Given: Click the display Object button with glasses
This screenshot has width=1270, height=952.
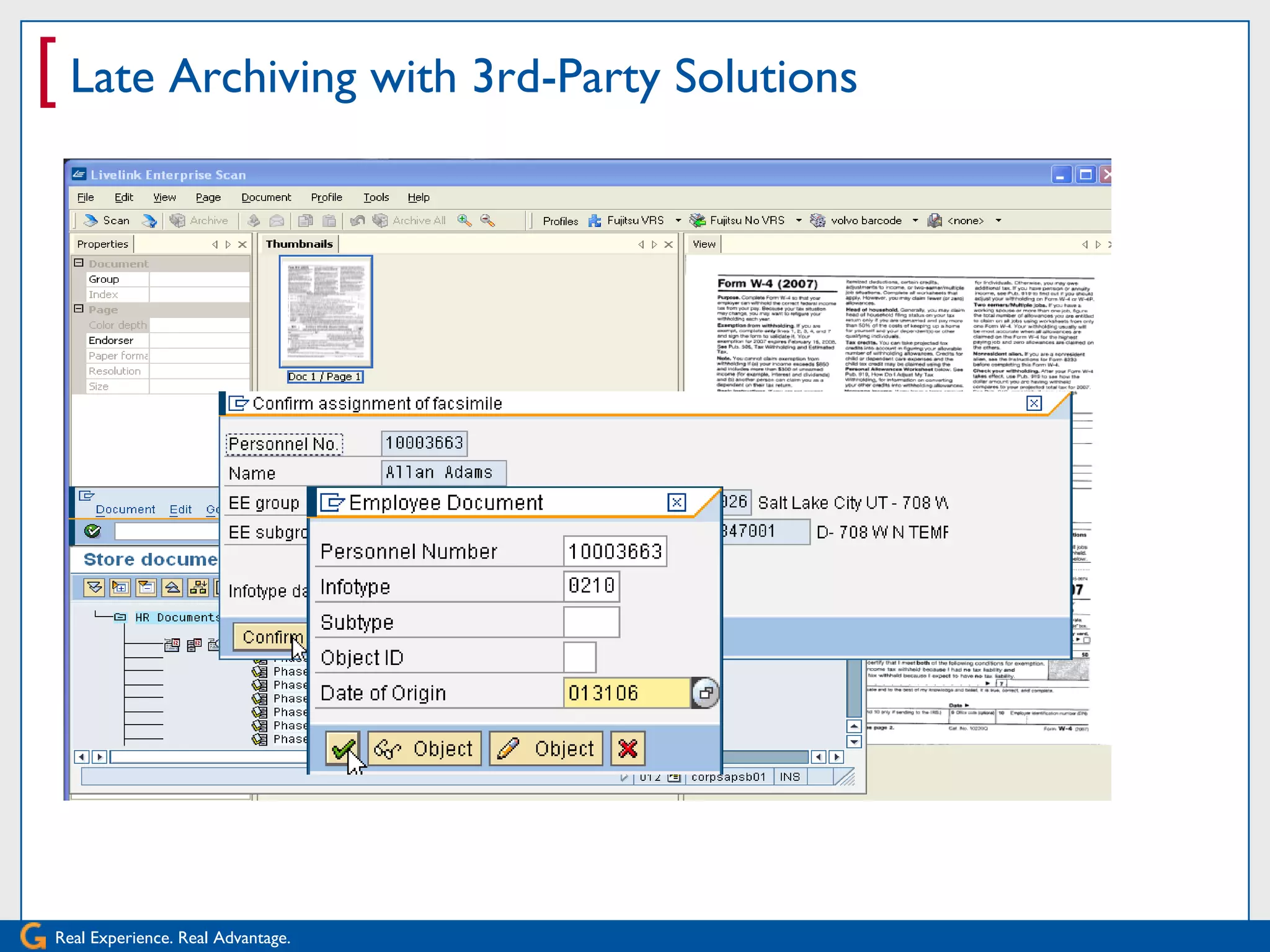Looking at the screenshot, I should 424,749.
